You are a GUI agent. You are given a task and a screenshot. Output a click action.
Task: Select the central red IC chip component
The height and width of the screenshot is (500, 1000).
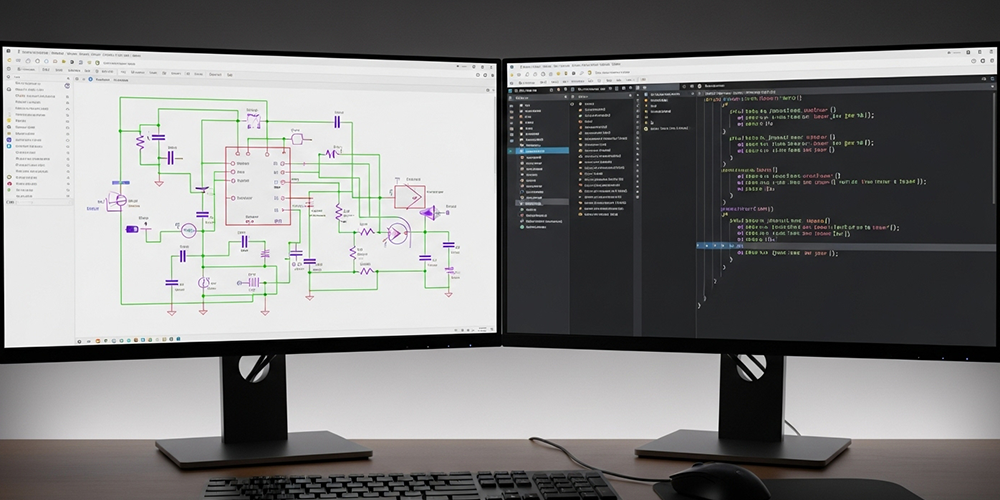(257, 185)
